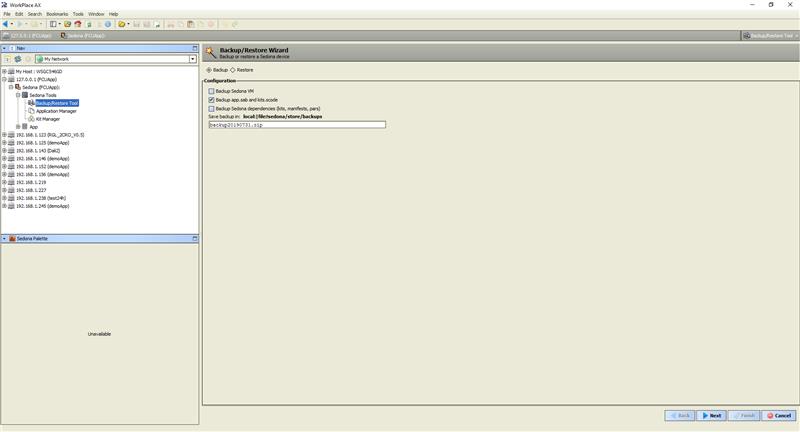This screenshot has height=432, width=800.
Task: Open the Bookmarks menu
Action: (56, 14)
